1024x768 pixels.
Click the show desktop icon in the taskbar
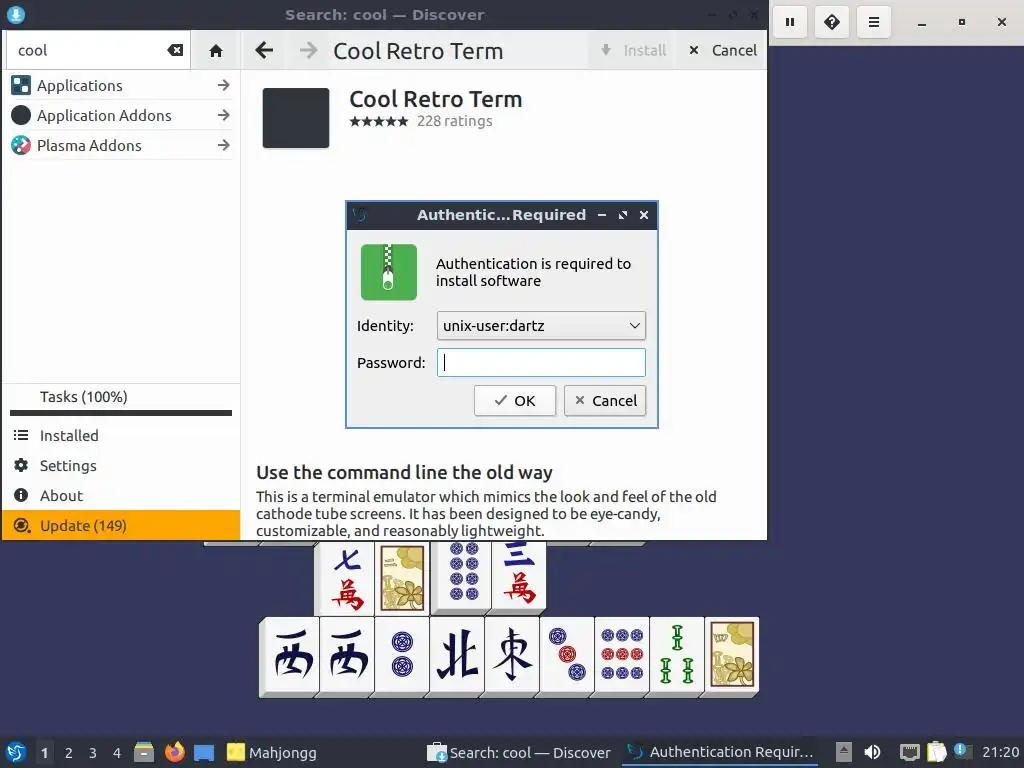[x=204, y=752]
